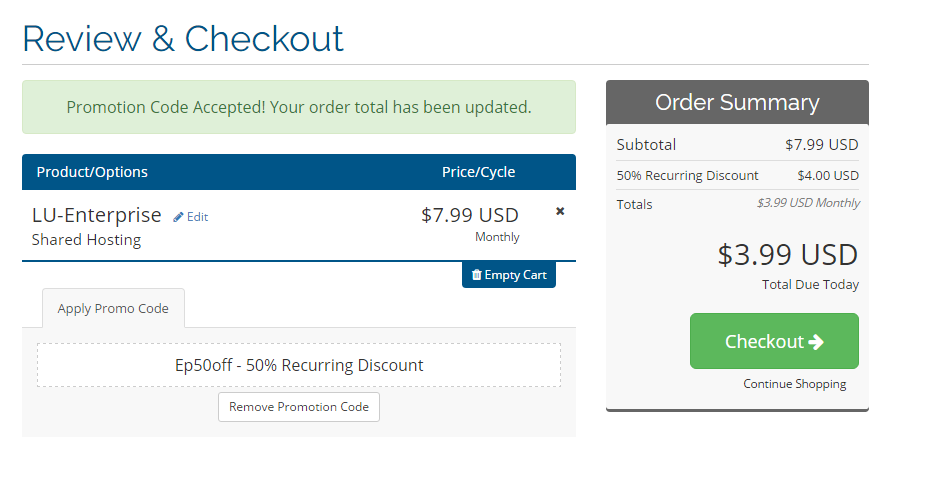930x491 pixels.
Task: Click the Subtotal row in summary
Action: (737, 145)
